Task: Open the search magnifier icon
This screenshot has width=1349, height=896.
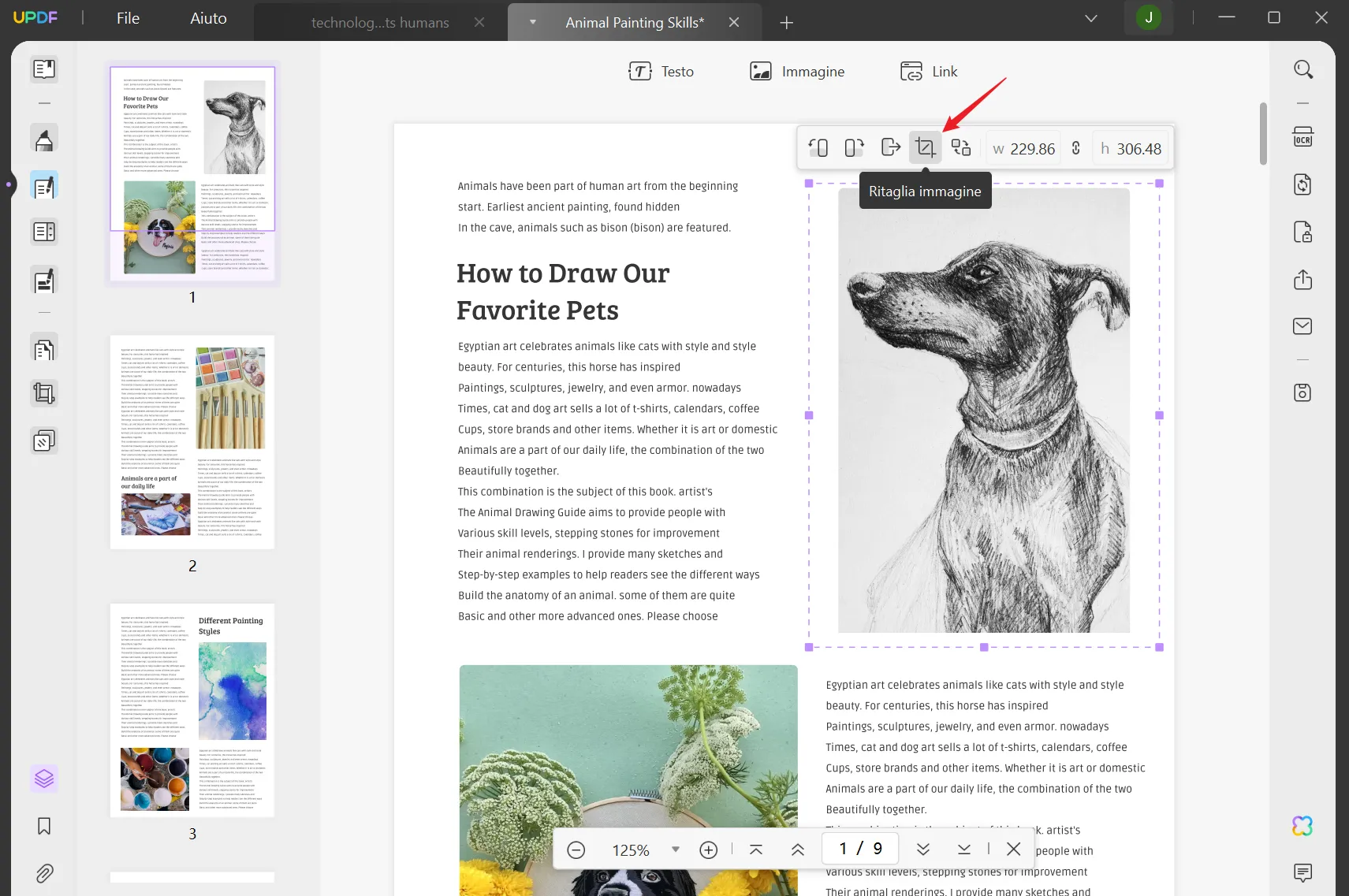Action: coord(1303,69)
